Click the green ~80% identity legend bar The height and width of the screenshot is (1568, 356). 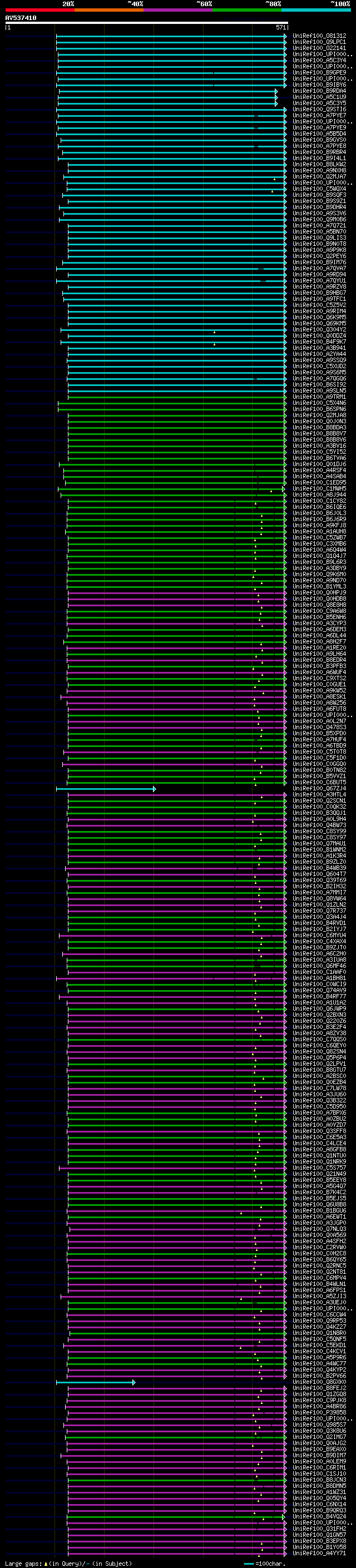click(x=247, y=10)
